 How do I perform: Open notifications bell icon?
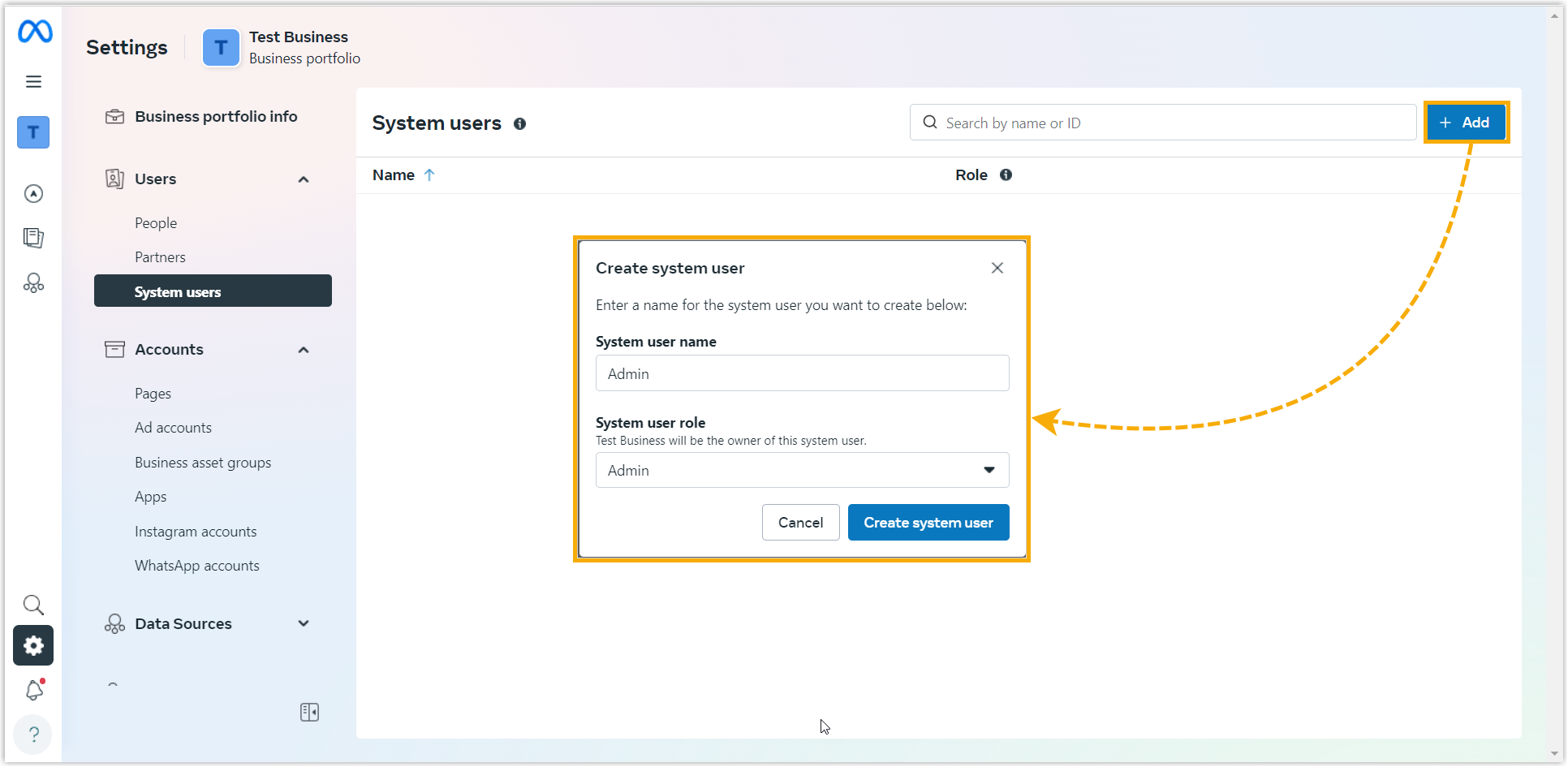point(34,690)
